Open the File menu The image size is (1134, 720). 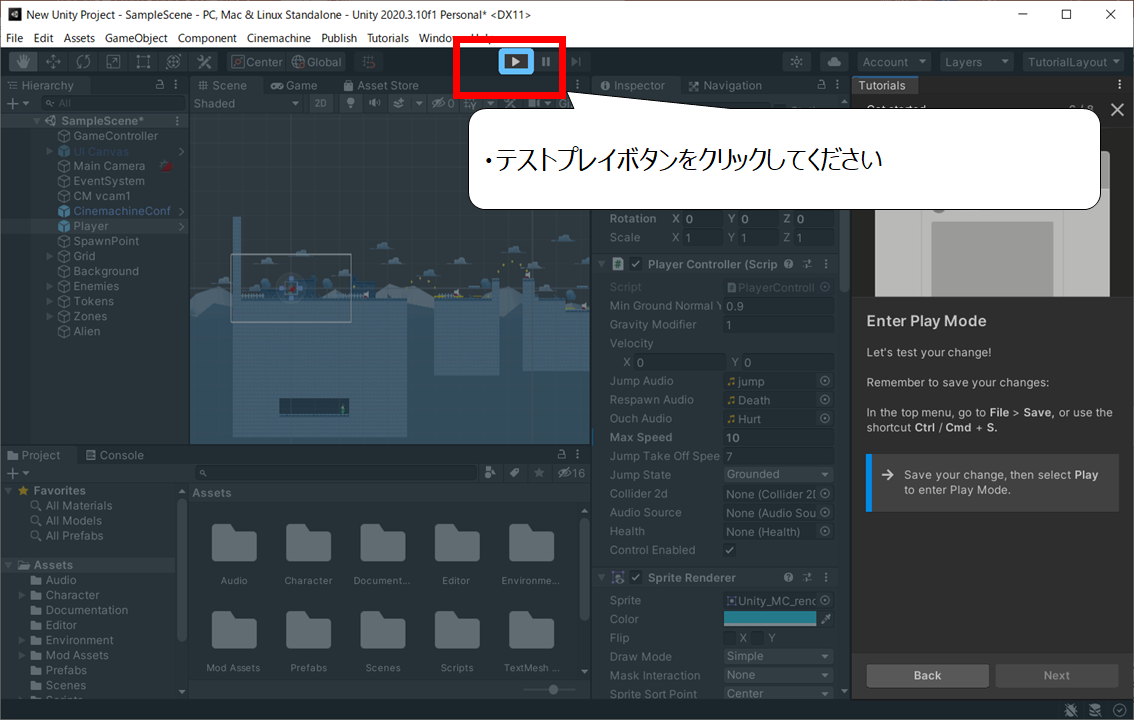coord(14,38)
